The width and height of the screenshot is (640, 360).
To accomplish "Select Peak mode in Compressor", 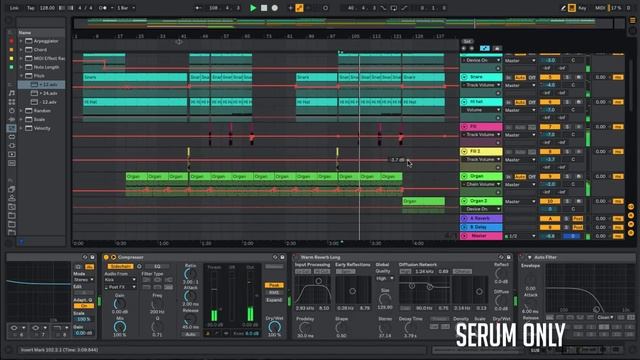I will [274, 285].
